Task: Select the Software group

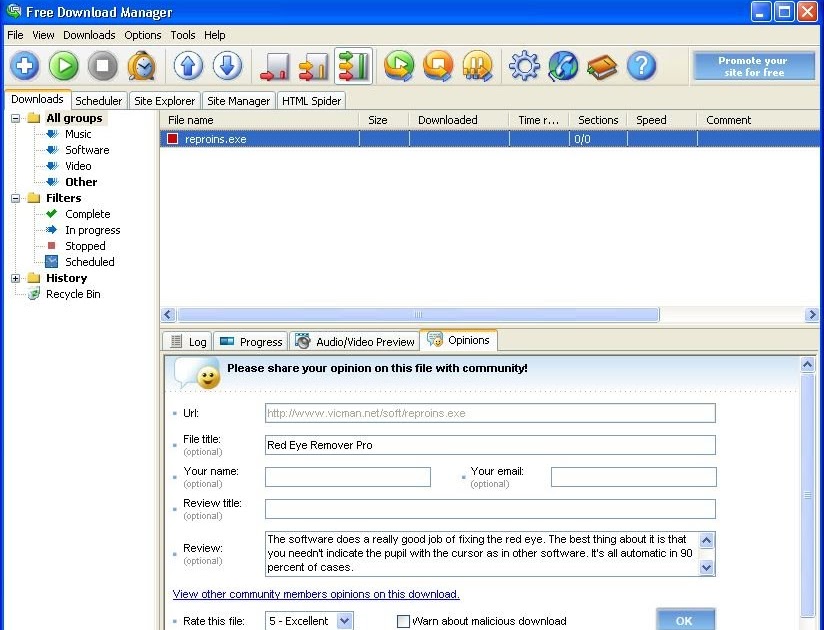Action: [87, 150]
